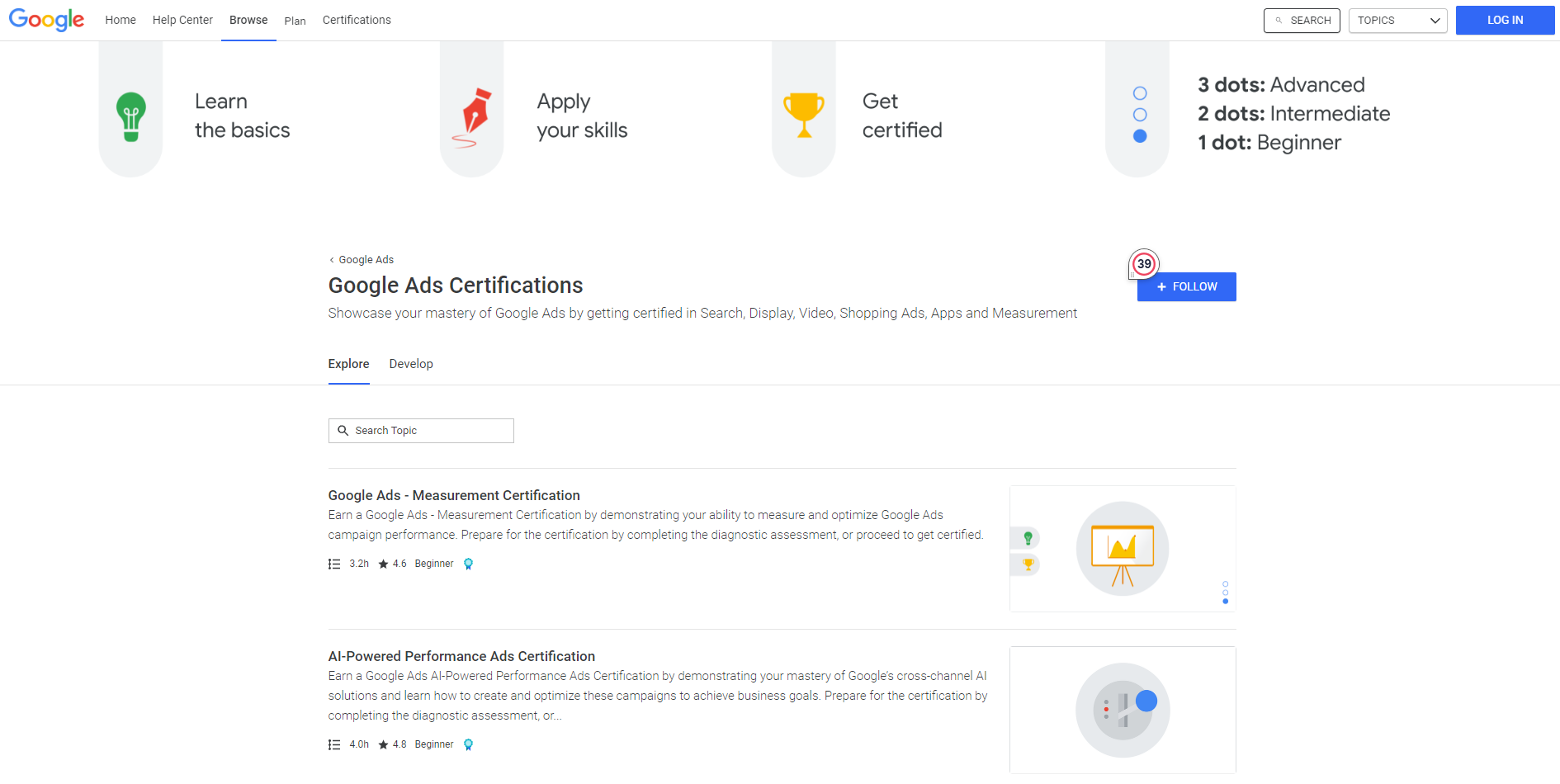The height and width of the screenshot is (784, 1560).
Task: Open AI-Powered Performance Ads thumbnail image
Action: pyautogui.click(x=1123, y=710)
